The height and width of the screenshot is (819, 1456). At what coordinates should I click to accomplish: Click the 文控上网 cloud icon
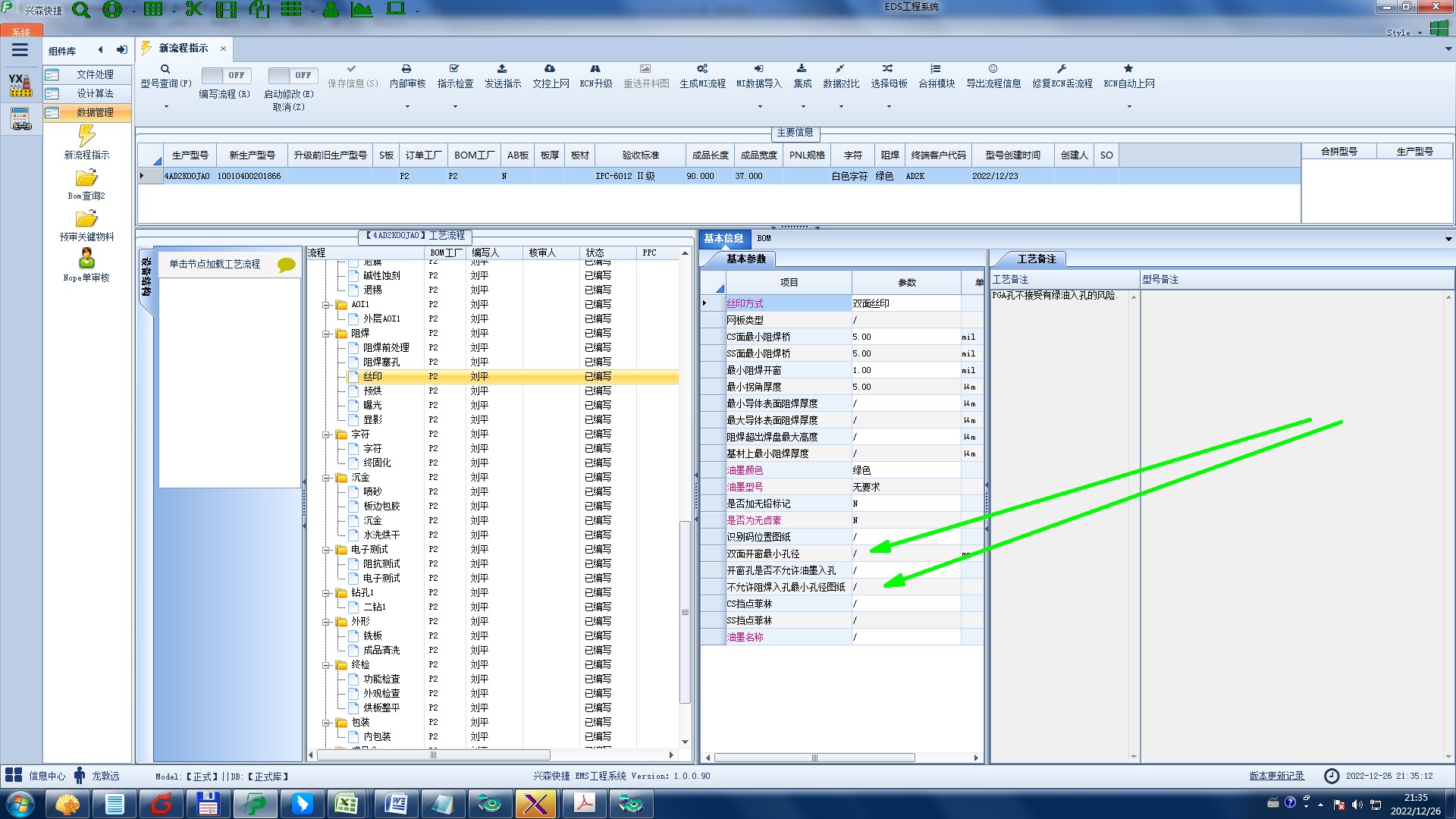click(x=550, y=69)
